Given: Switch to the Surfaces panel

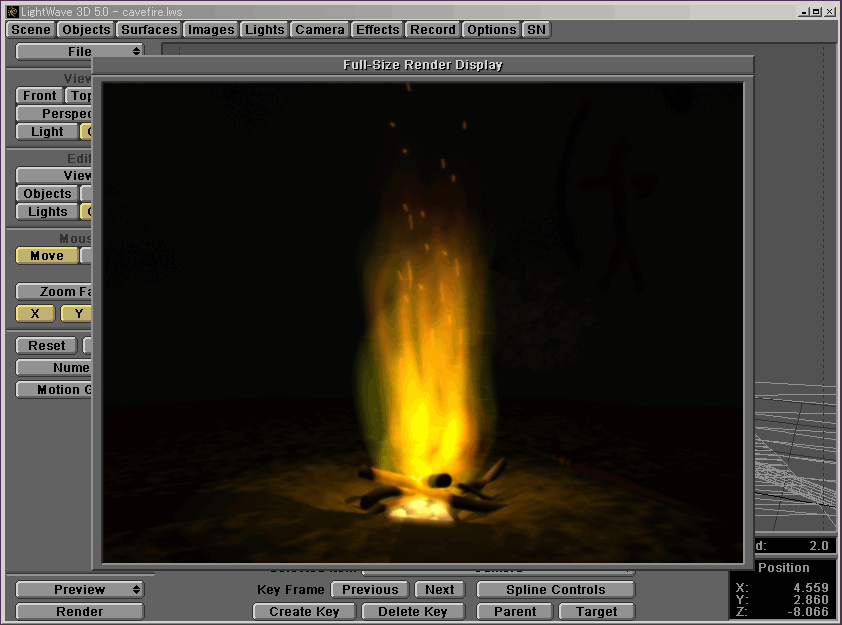Looking at the screenshot, I should coord(149,30).
